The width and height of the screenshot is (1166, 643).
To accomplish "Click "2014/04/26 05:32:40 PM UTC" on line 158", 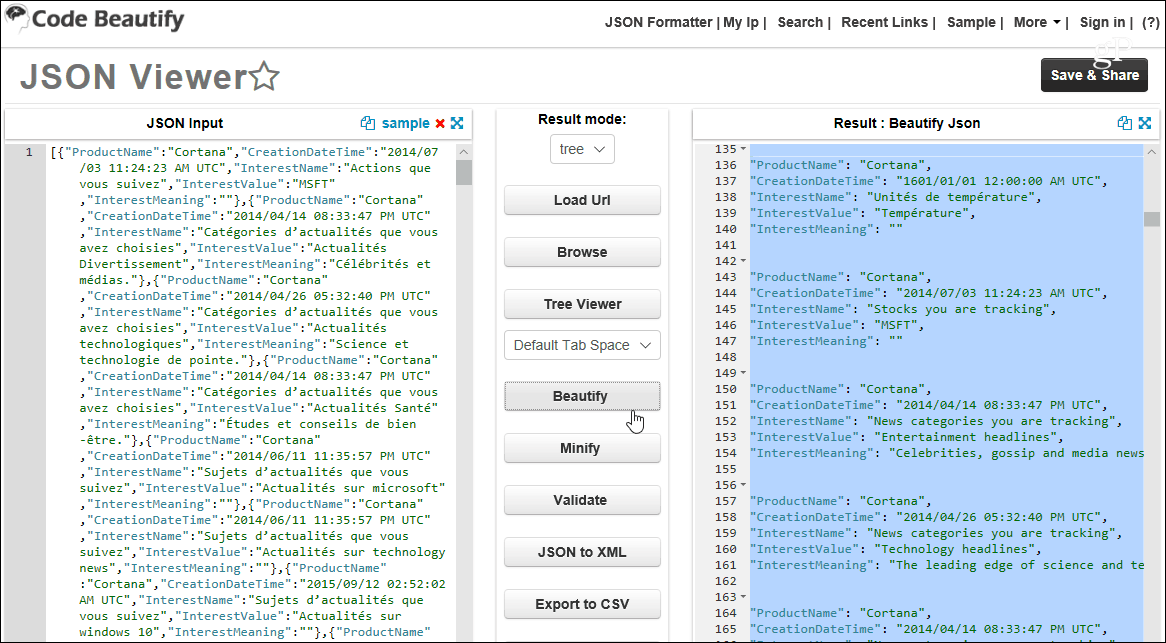I will [x=999, y=517].
